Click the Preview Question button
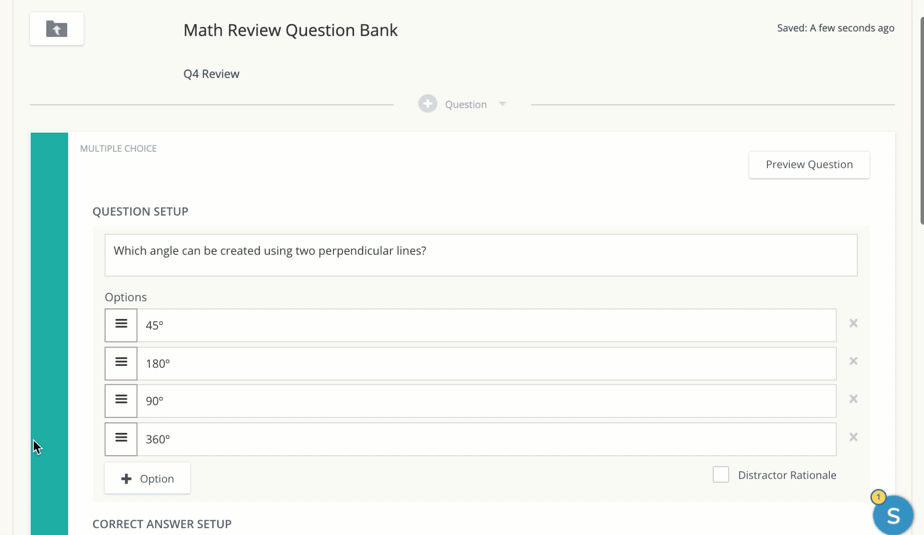Image resolution: width=924 pixels, height=535 pixels. pos(809,165)
